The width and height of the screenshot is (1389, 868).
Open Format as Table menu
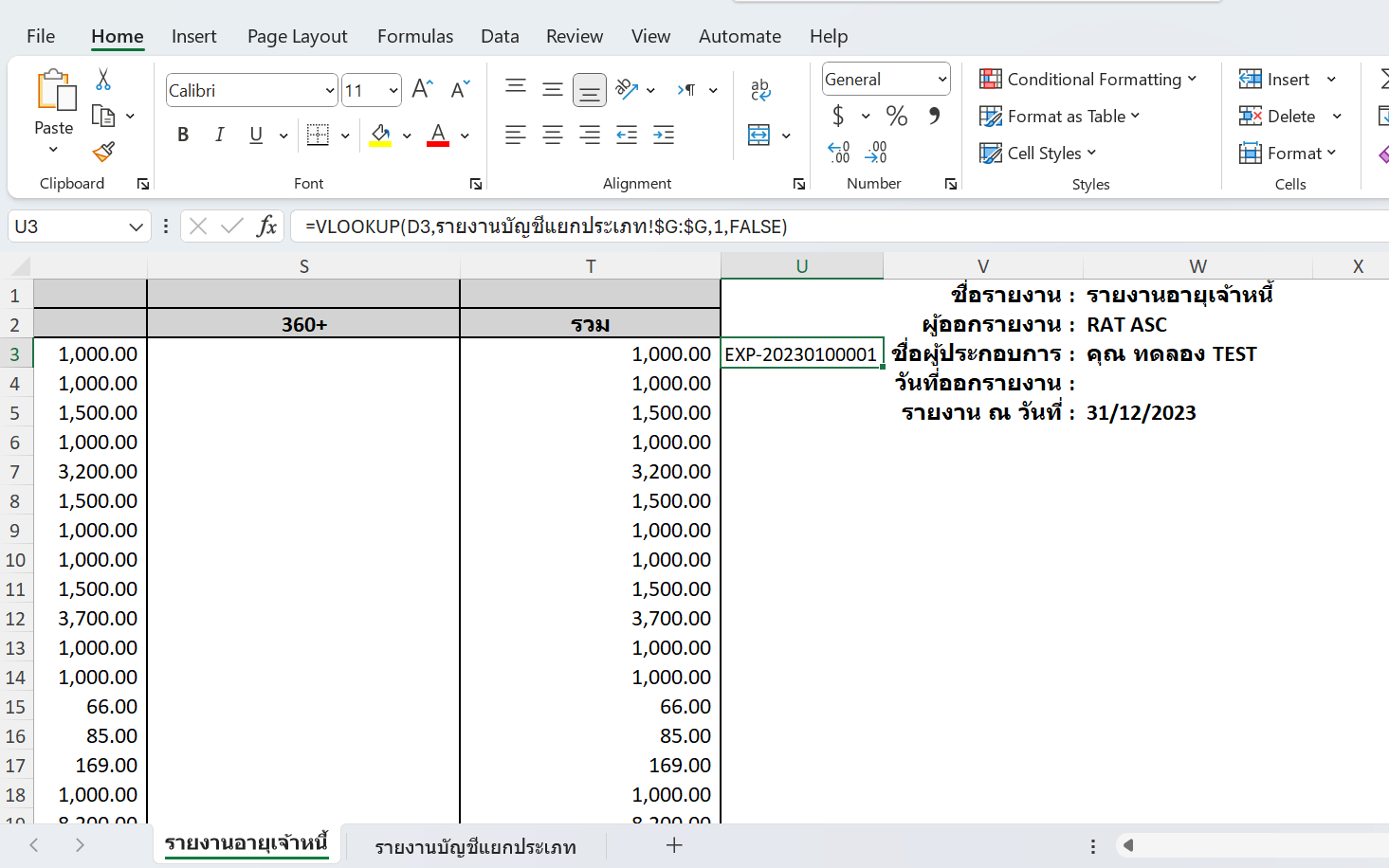pos(1059,117)
